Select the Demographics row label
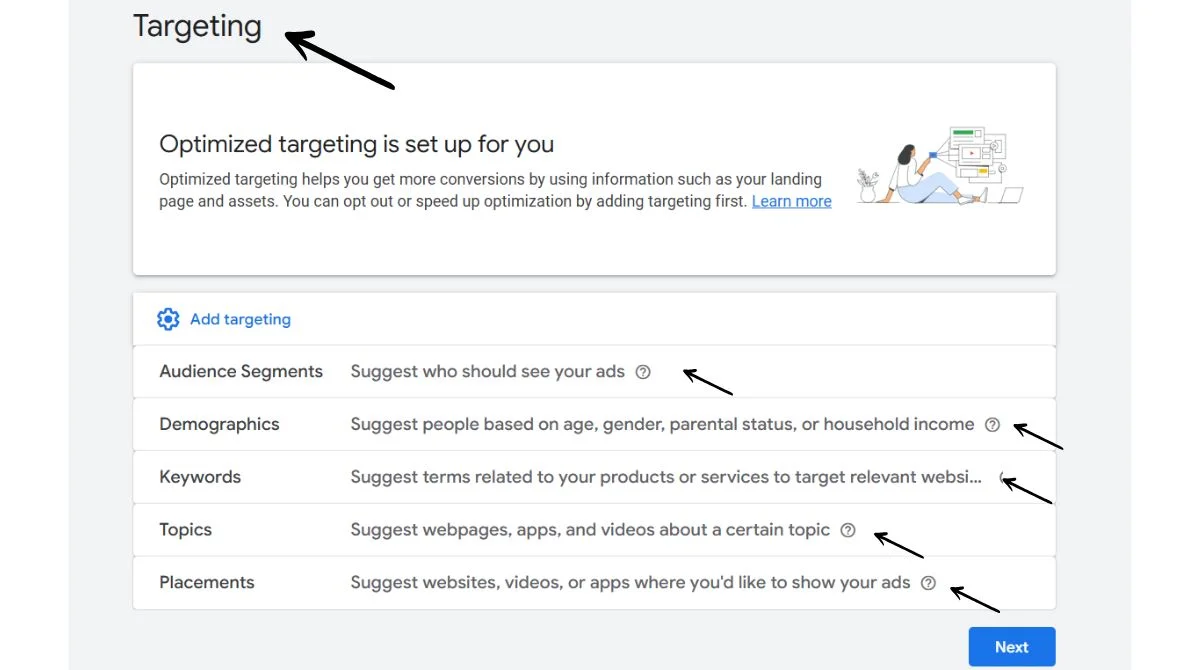The height and width of the screenshot is (670, 1200). pyautogui.click(x=219, y=425)
